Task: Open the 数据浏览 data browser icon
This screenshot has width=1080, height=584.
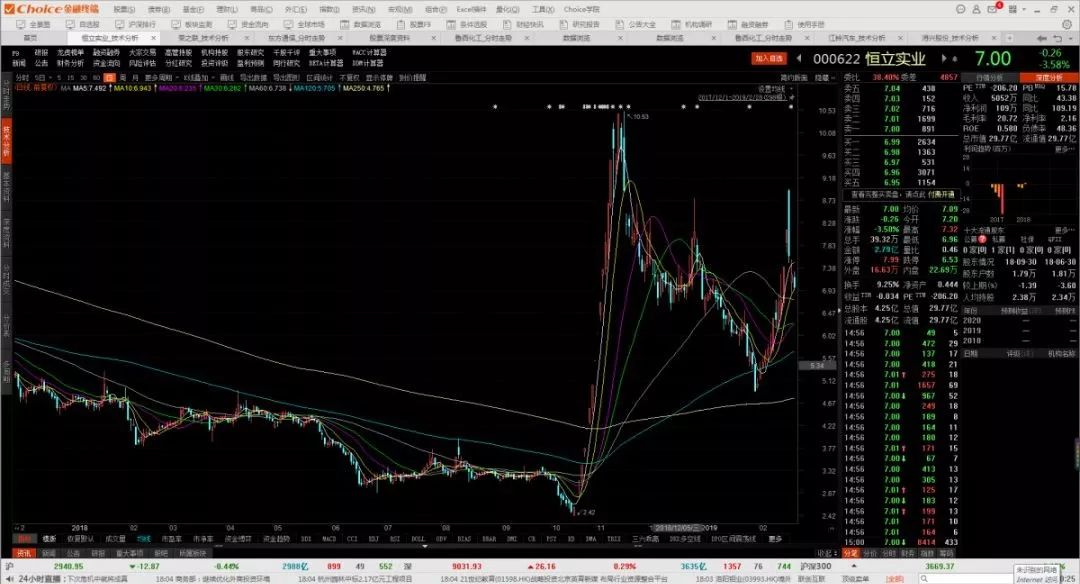Action: coord(344,24)
